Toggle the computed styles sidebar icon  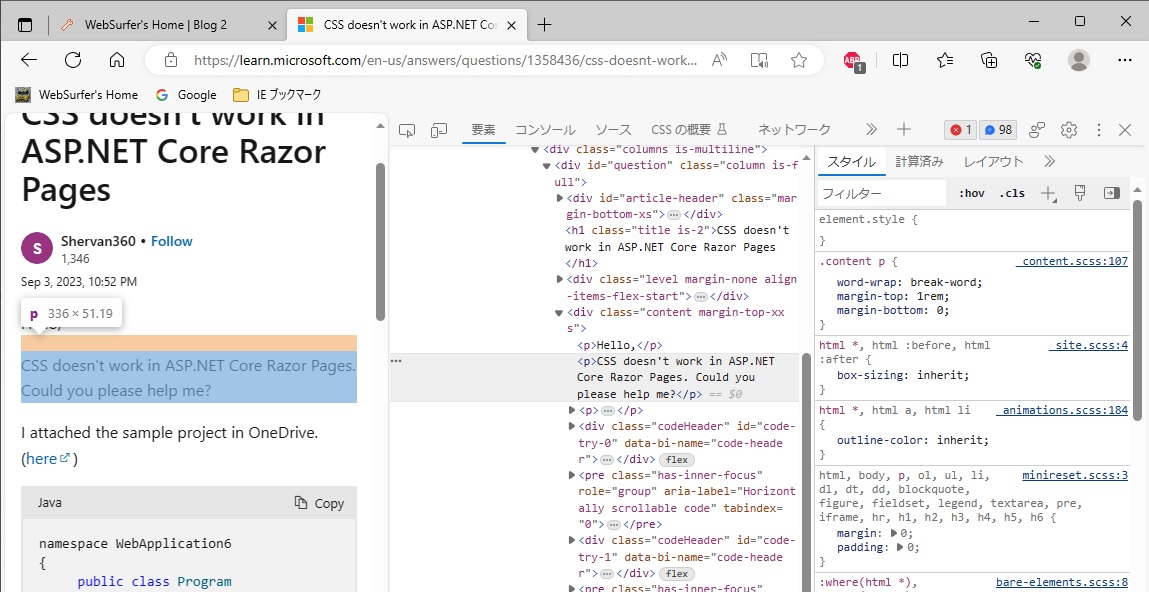[x=1112, y=193]
